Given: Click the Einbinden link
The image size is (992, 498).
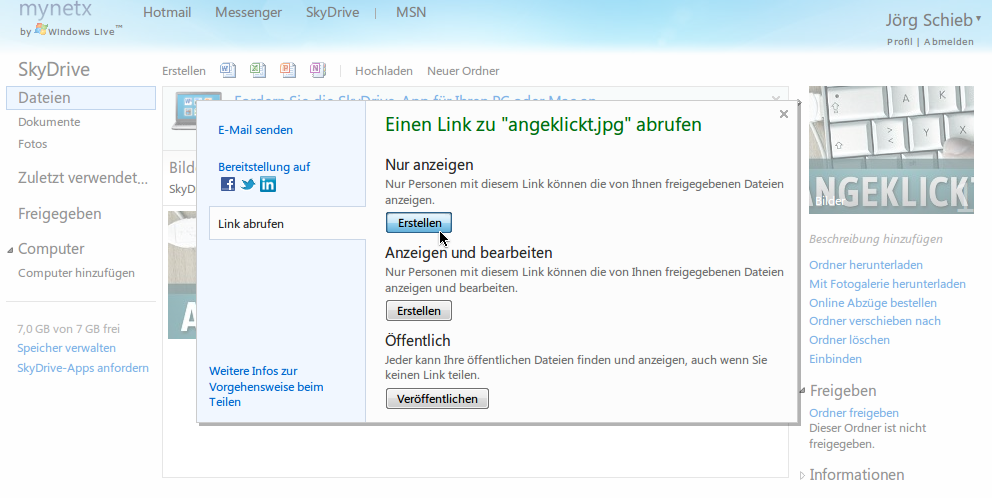Looking at the screenshot, I should pos(835,359).
